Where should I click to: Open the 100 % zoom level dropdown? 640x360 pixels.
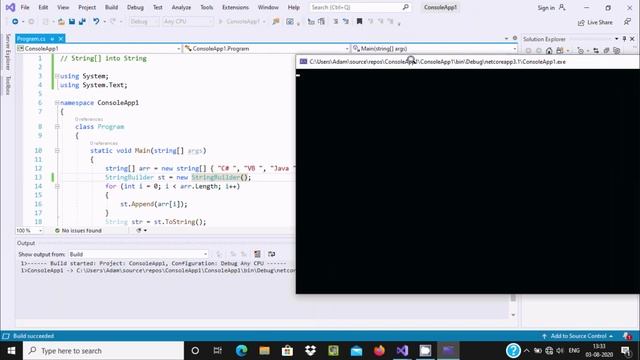coord(29,231)
